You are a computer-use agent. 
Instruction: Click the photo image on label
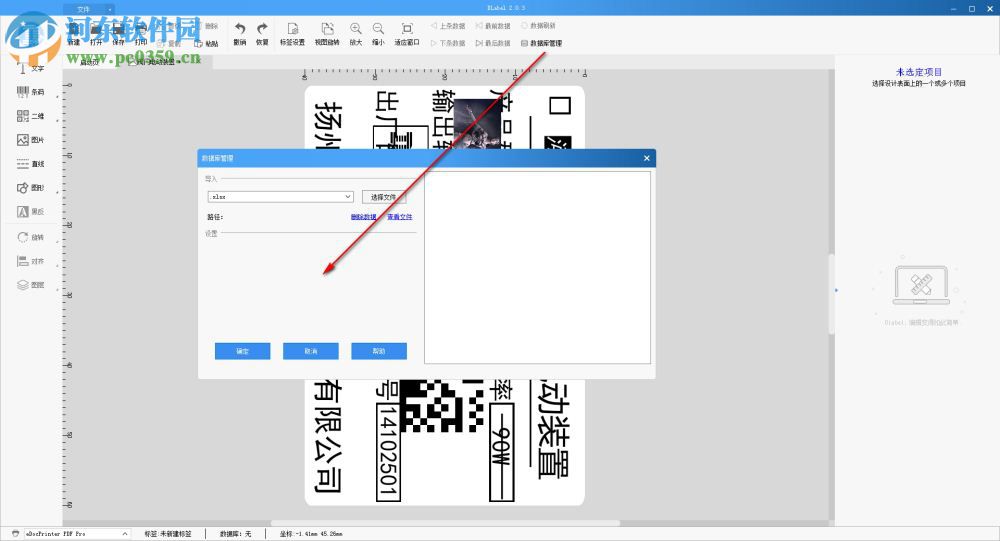pyautogui.click(x=478, y=124)
